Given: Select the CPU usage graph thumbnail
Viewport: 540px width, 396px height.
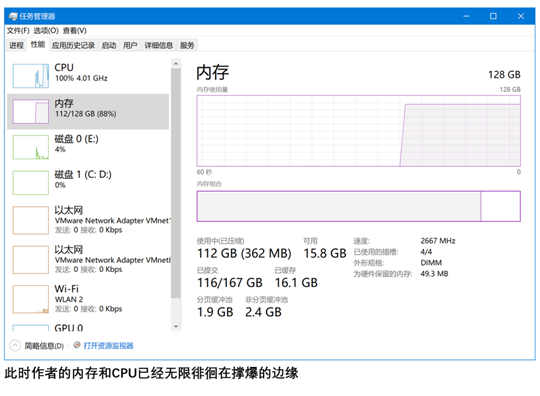Looking at the screenshot, I should coord(31,76).
